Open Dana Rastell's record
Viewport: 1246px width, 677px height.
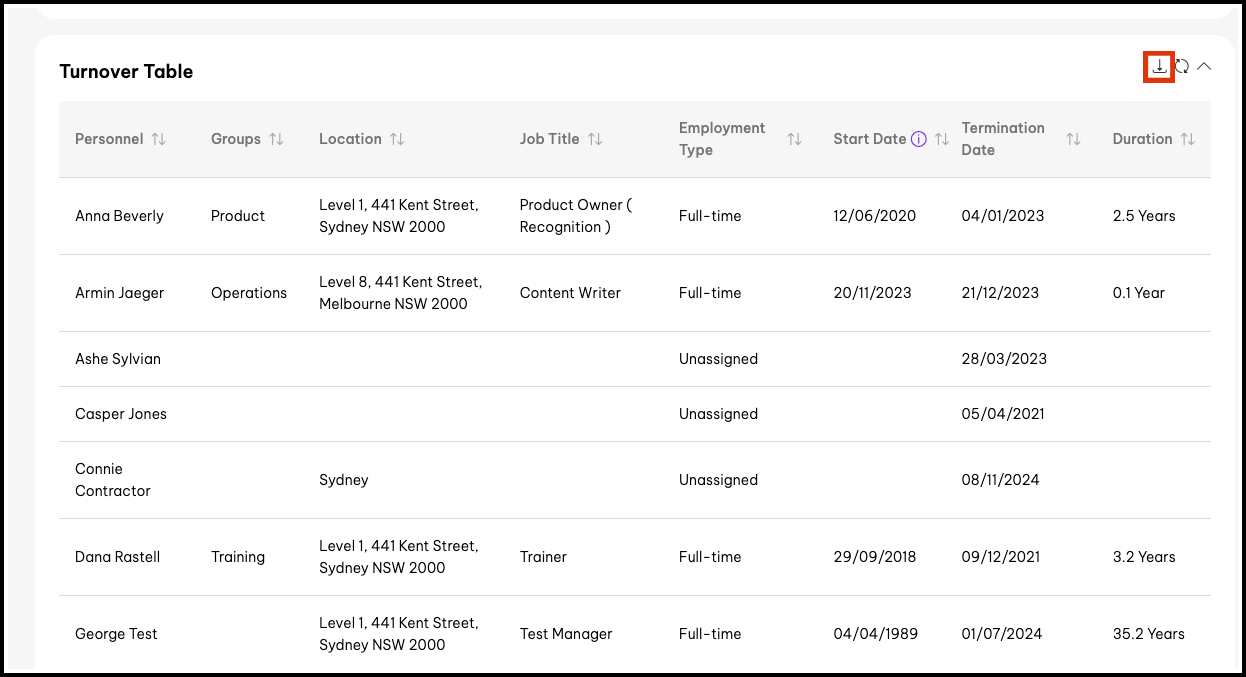[x=117, y=557]
